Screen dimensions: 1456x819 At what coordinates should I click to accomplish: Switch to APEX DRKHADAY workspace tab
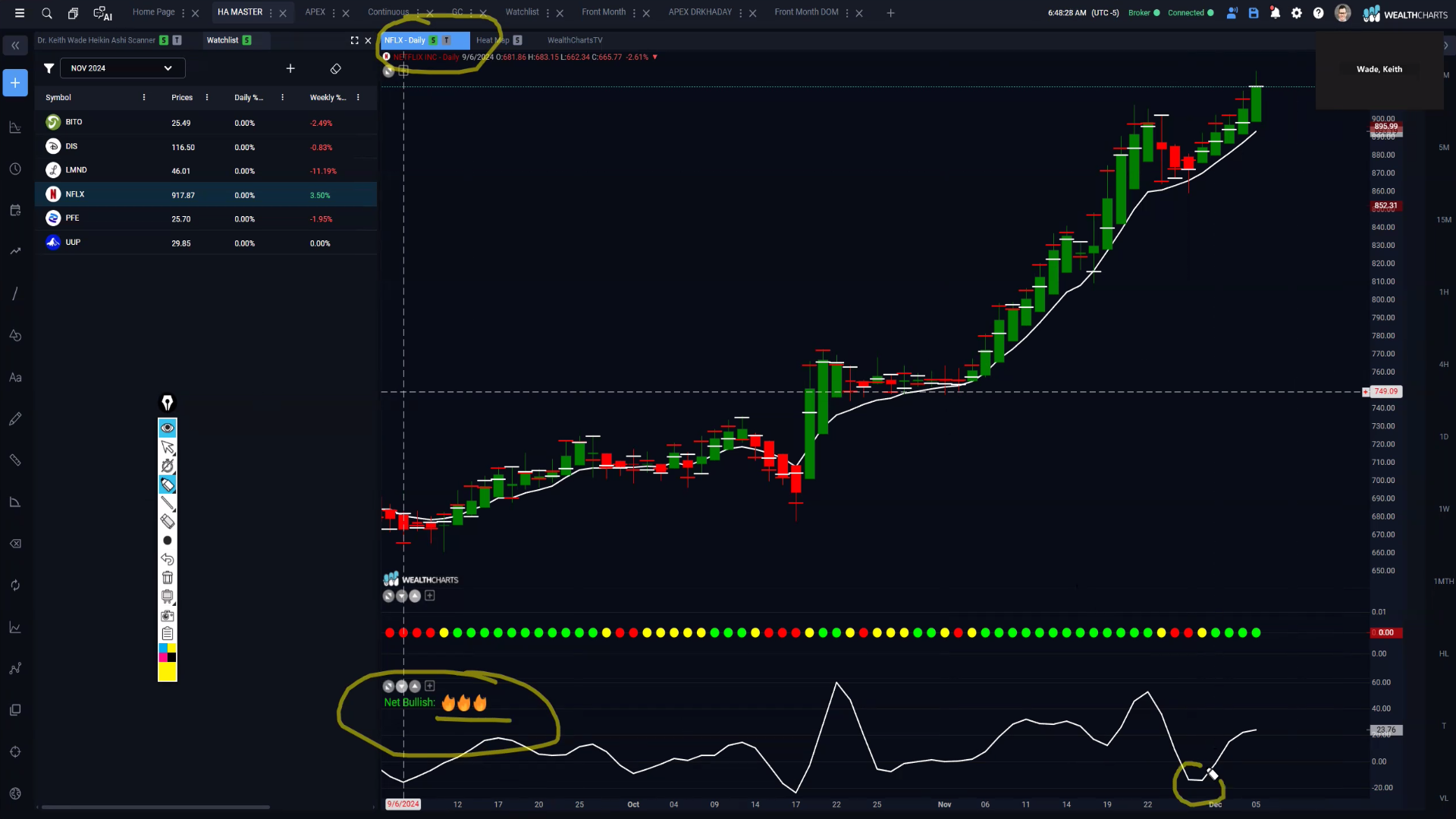(x=700, y=12)
